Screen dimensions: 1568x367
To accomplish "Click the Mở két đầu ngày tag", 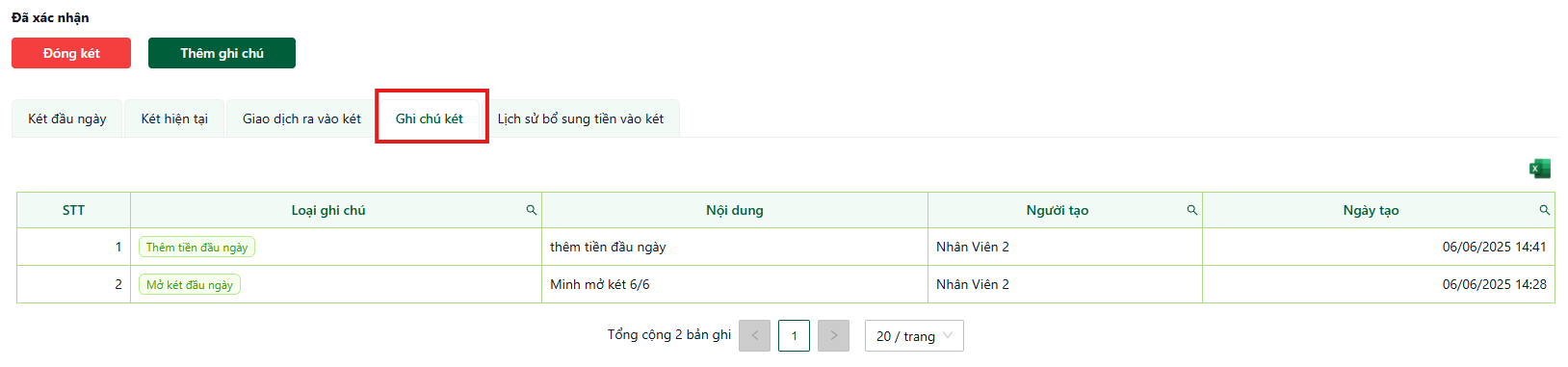I will (190, 285).
